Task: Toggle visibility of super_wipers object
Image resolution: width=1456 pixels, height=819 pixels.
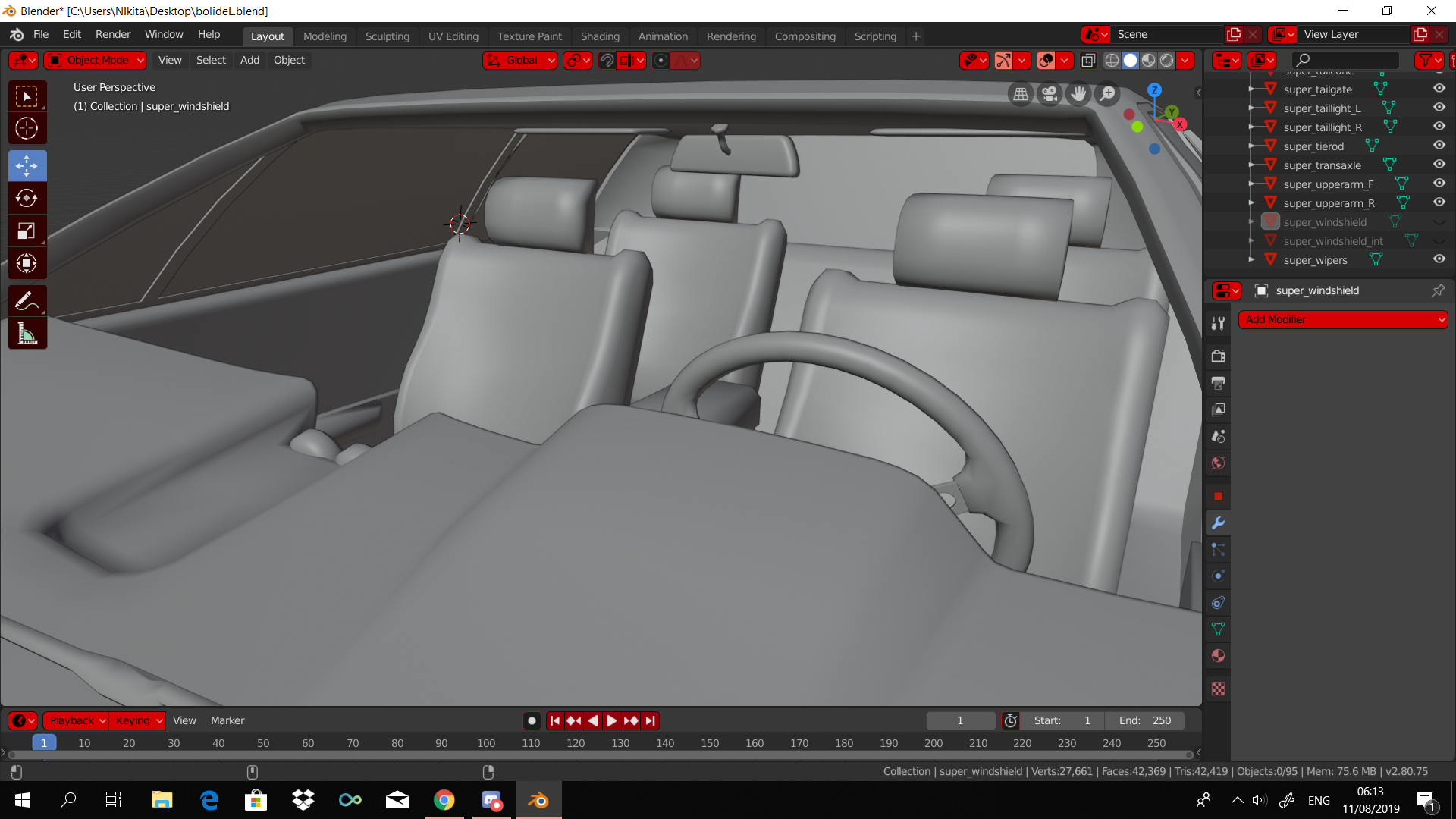Action: pos(1439,259)
